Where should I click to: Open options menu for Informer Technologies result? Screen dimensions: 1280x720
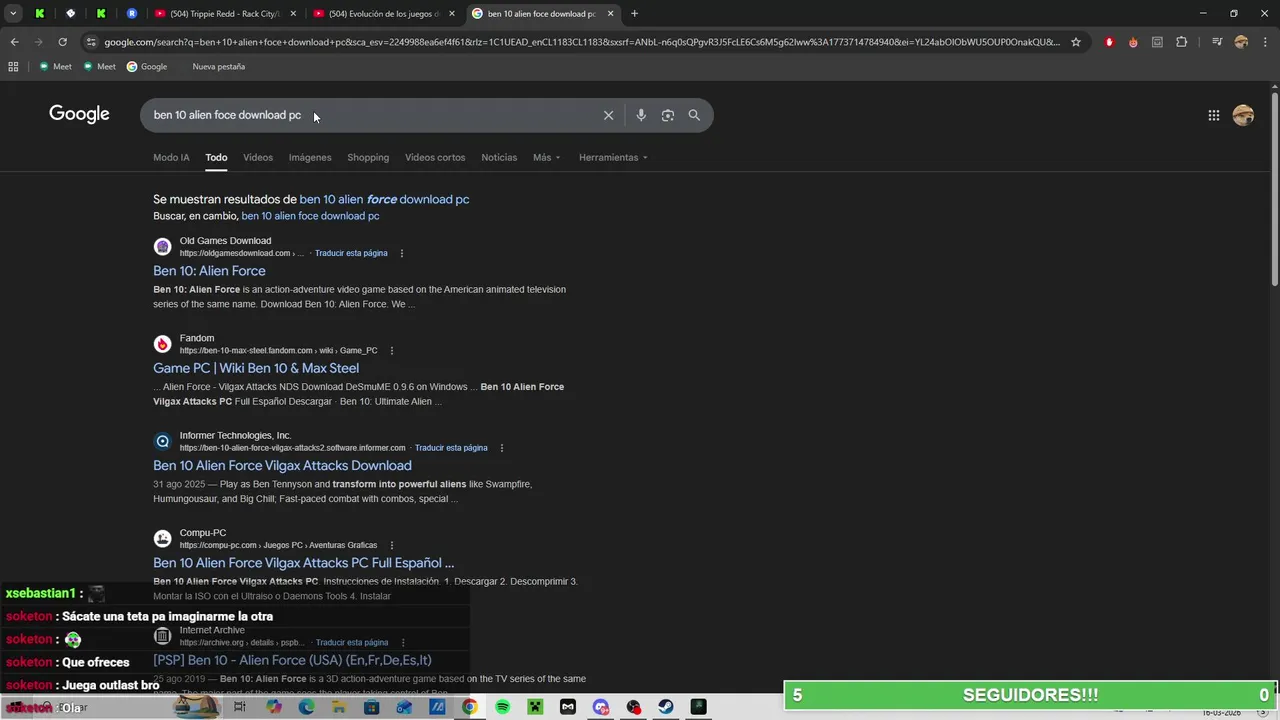[x=502, y=448]
